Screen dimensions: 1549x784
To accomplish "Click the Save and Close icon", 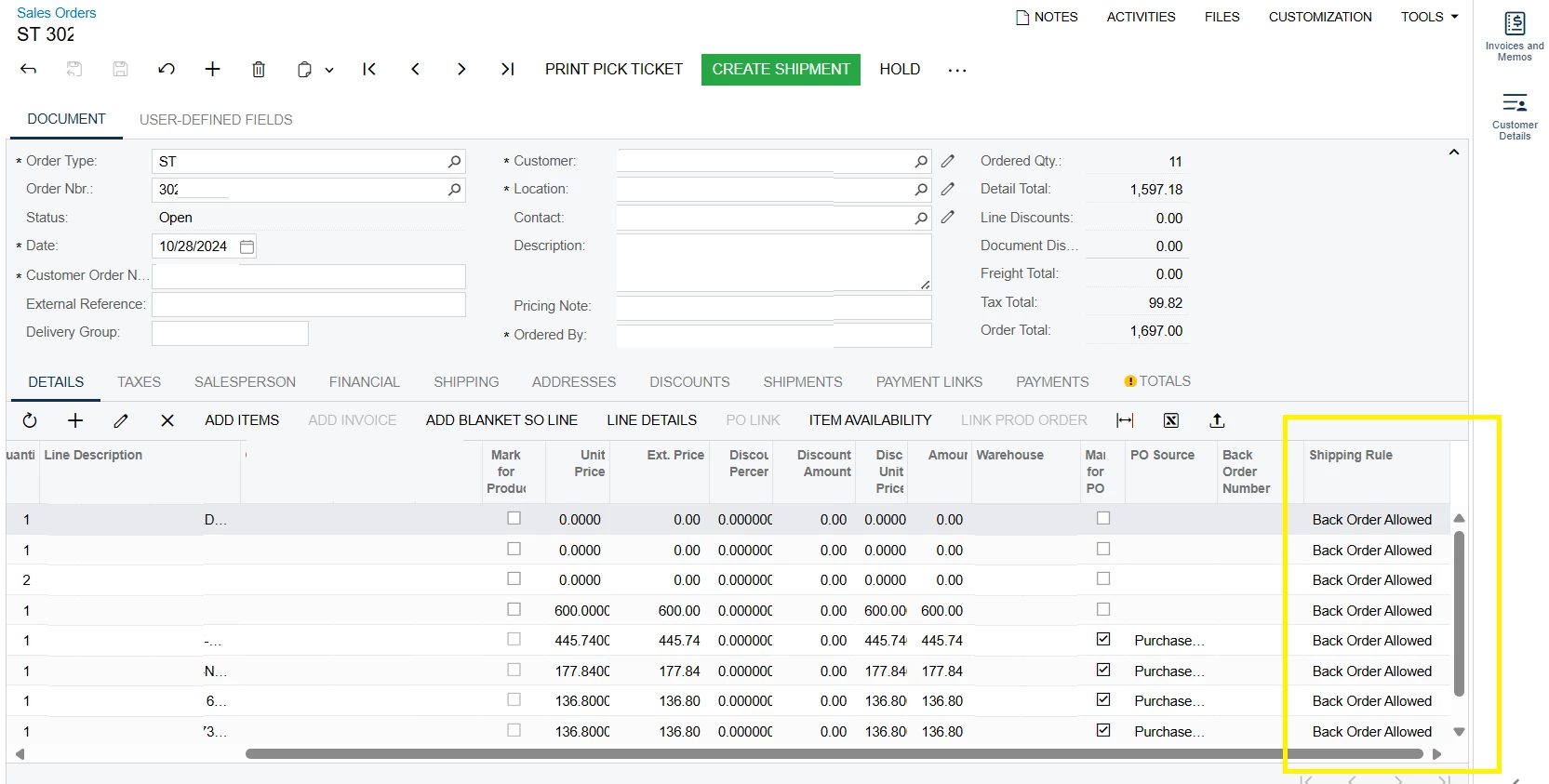I will pos(74,69).
